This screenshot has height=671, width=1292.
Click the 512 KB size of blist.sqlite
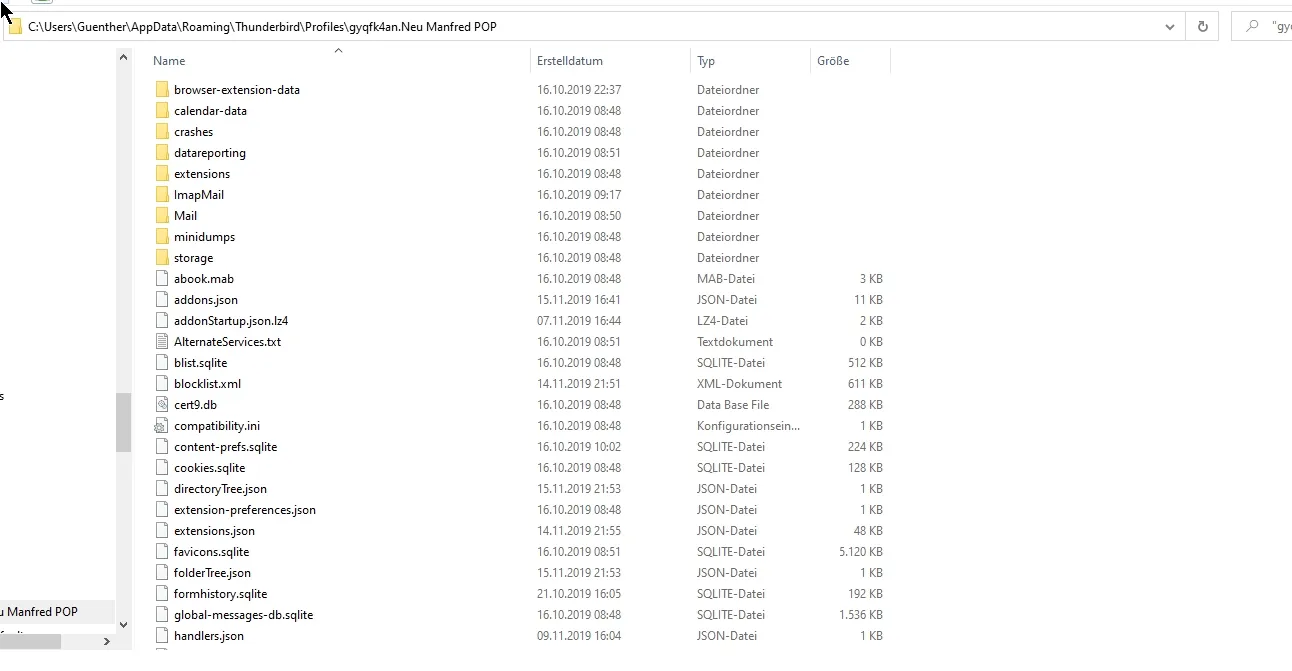click(865, 363)
